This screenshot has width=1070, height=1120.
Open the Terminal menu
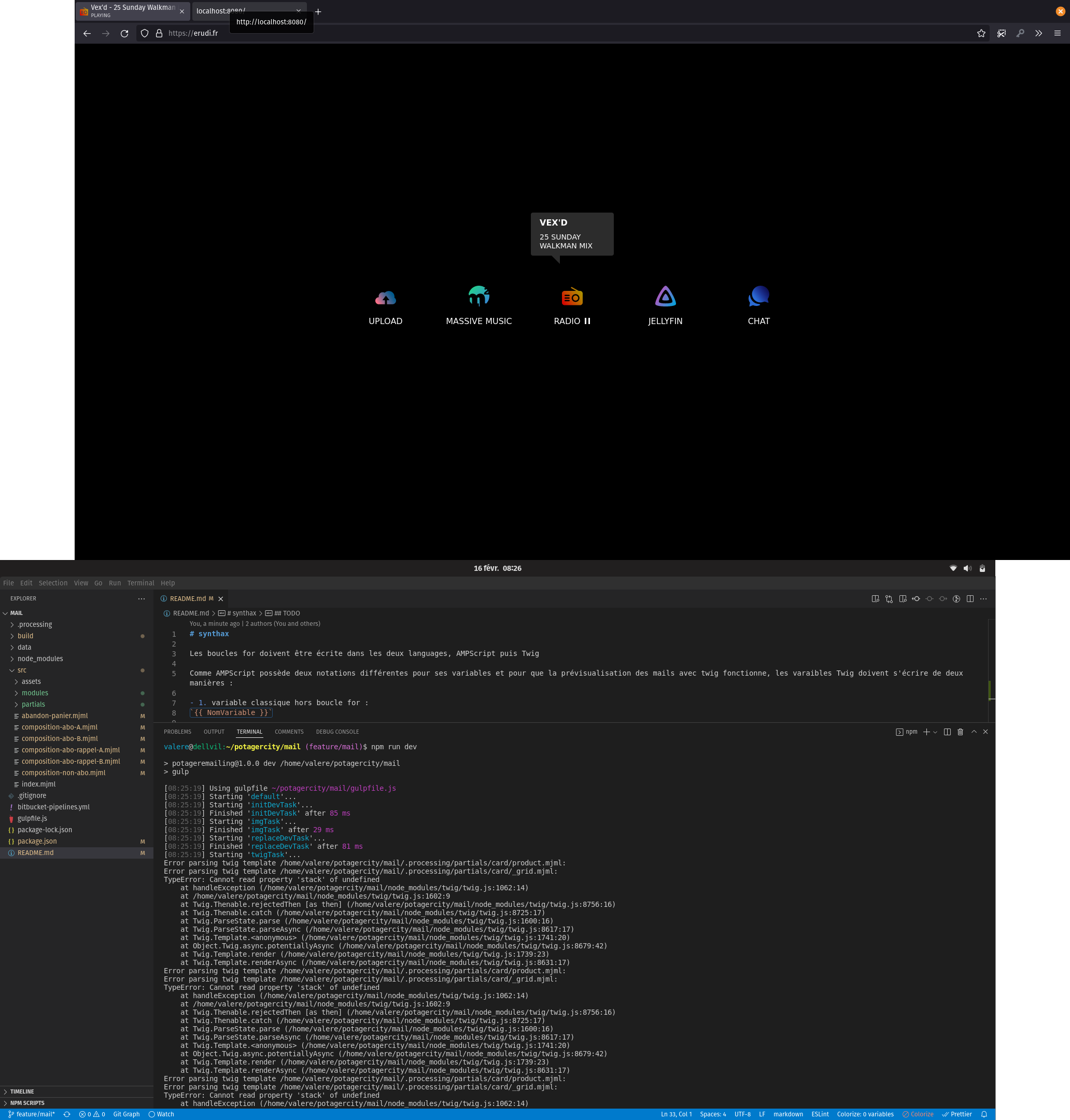click(x=140, y=583)
